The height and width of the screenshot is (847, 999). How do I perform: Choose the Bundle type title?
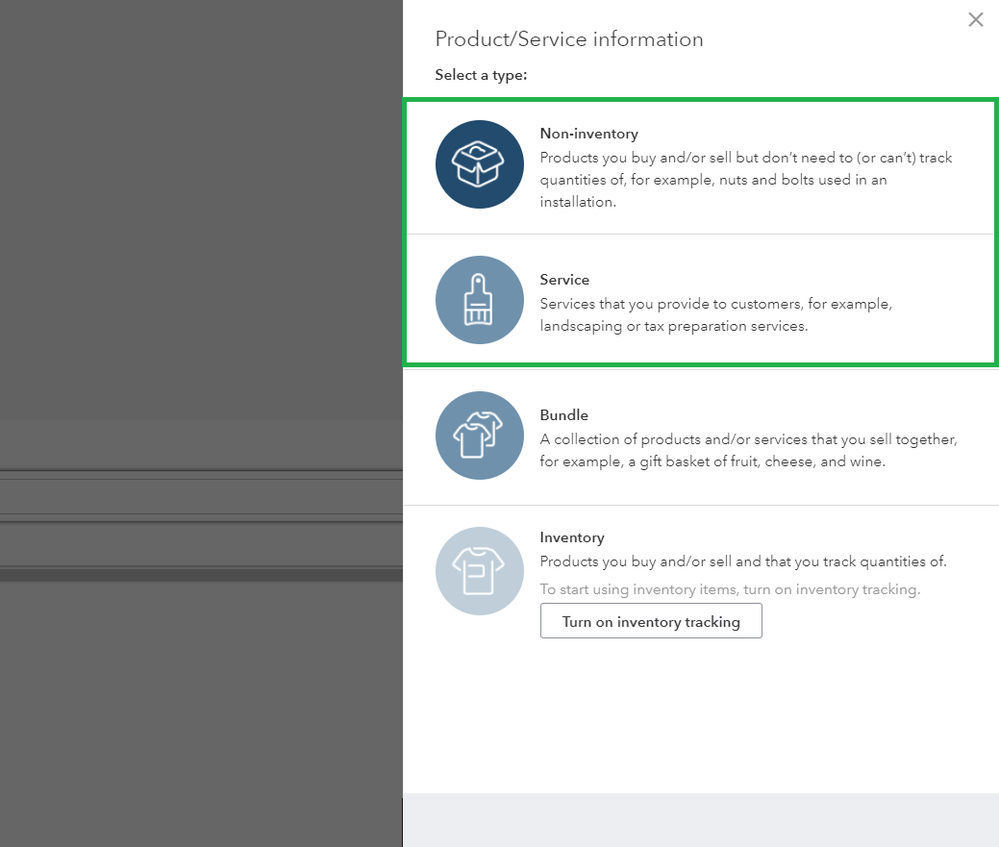[x=564, y=415]
